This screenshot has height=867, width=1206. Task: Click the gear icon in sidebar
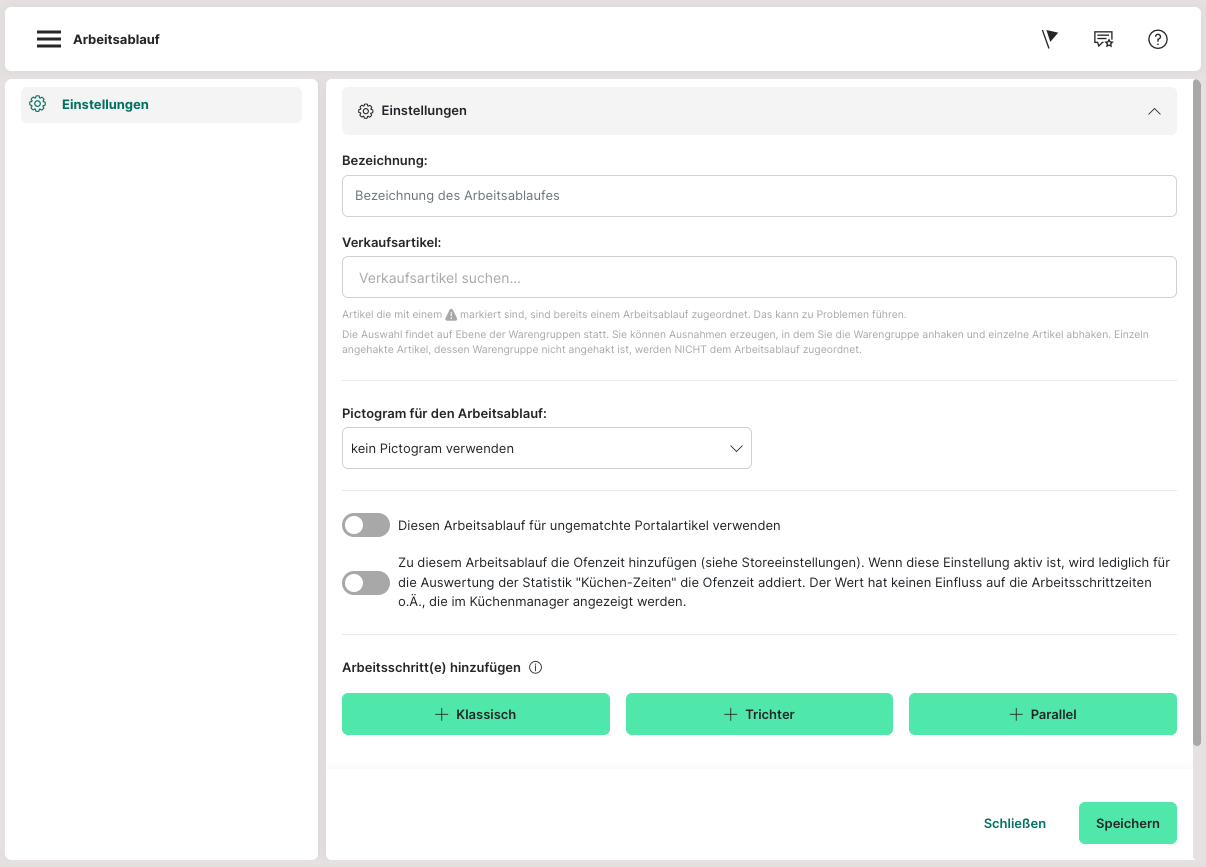click(x=38, y=104)
